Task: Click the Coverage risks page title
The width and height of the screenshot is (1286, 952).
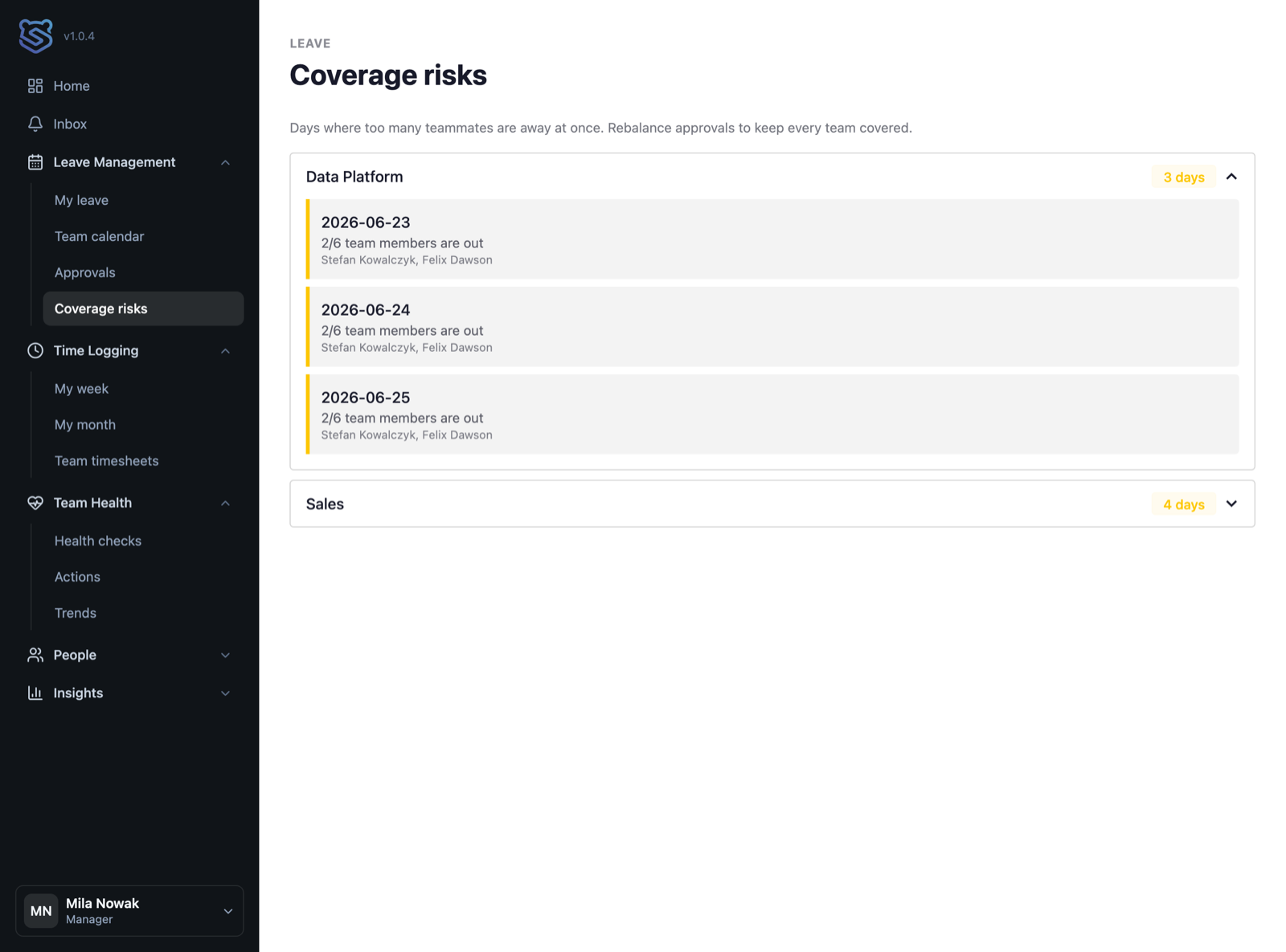Action: [388, 75]
